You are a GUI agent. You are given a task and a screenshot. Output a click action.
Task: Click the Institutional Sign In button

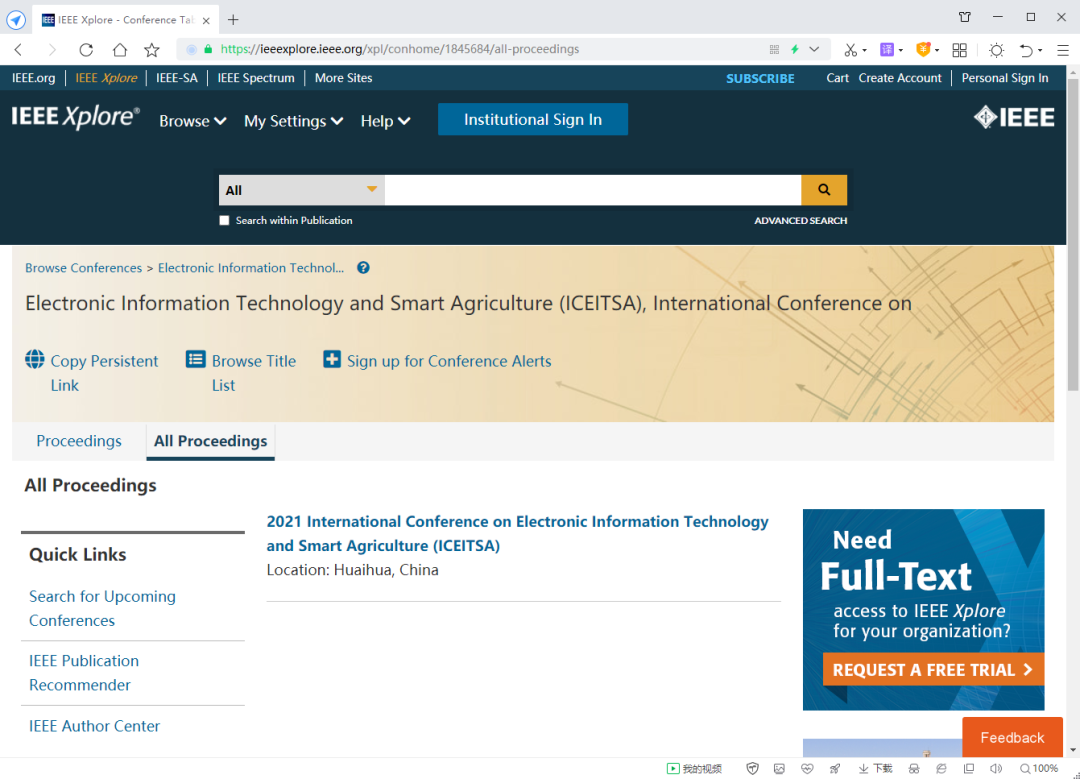pos(532,119)
